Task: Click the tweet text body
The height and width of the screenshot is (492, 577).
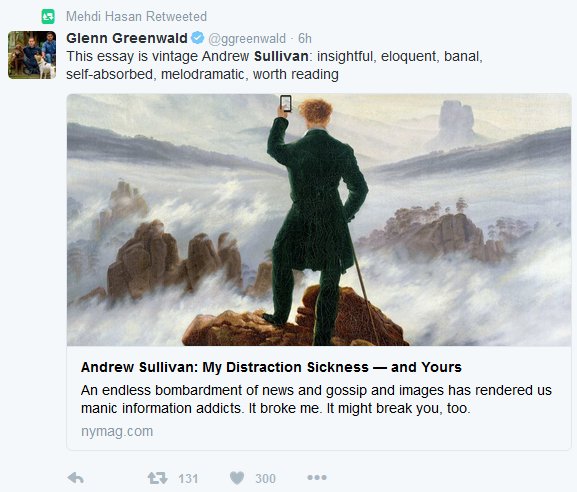Action: [x=274, y=65]
